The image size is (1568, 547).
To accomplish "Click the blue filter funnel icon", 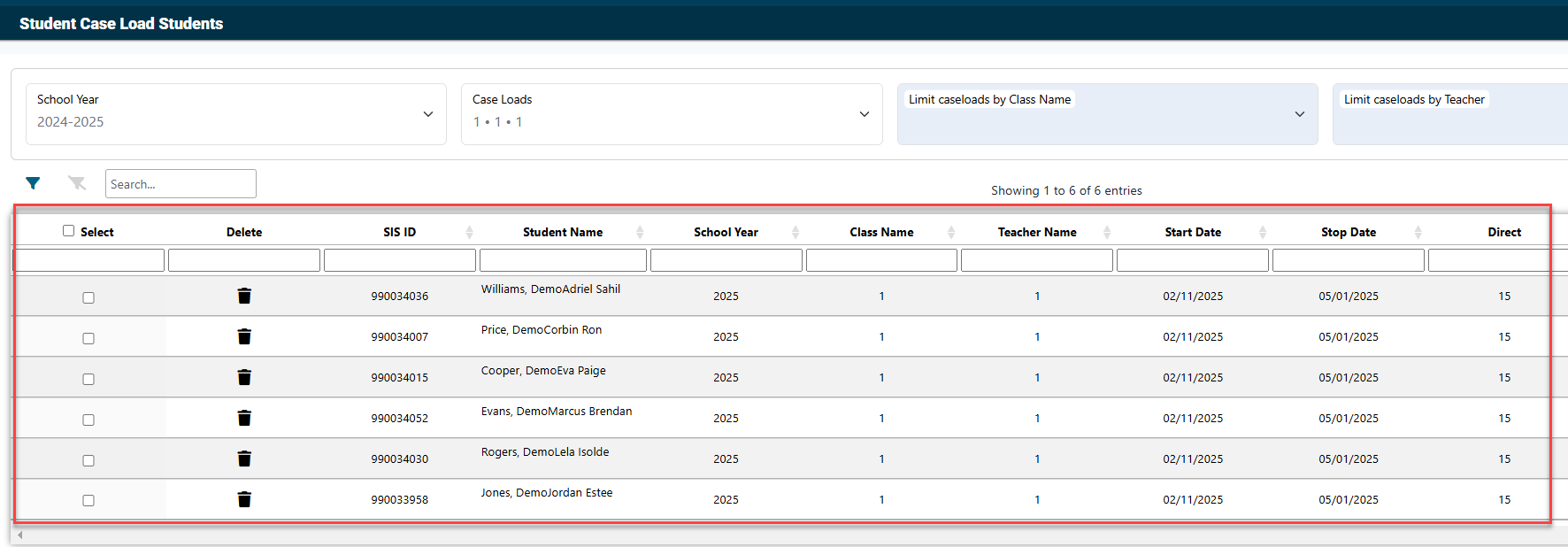I will [x=33, y=183].
